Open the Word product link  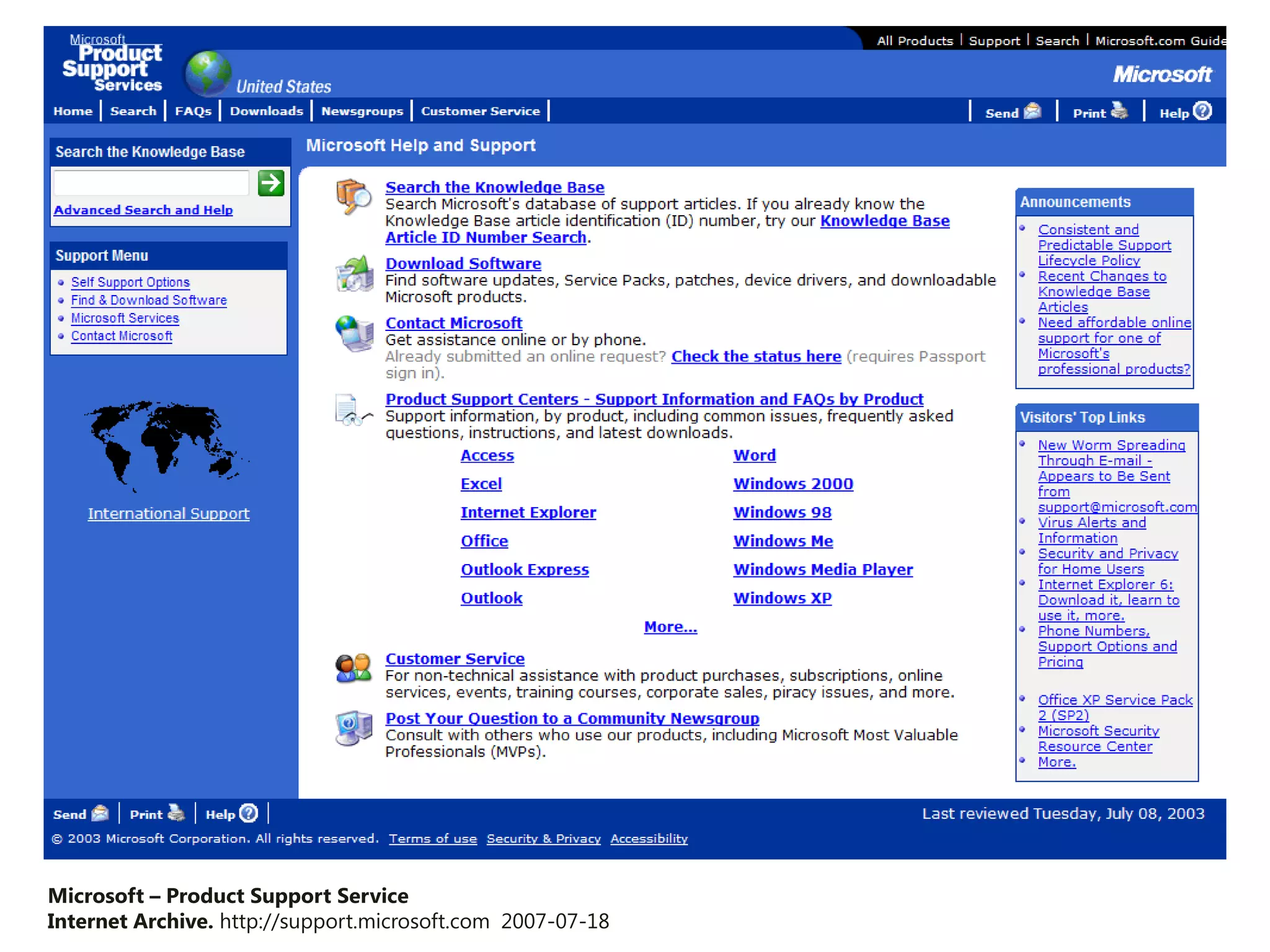pos(755,456)
